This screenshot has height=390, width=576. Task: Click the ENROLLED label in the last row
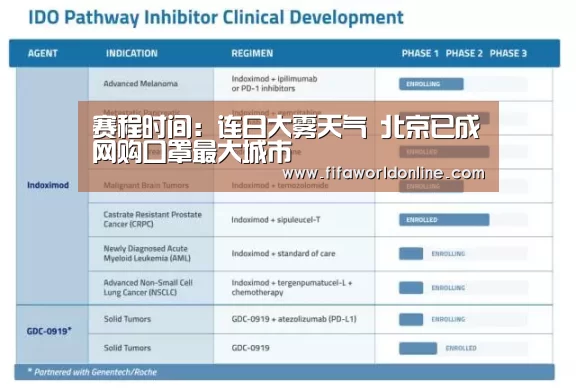[461, 348]
